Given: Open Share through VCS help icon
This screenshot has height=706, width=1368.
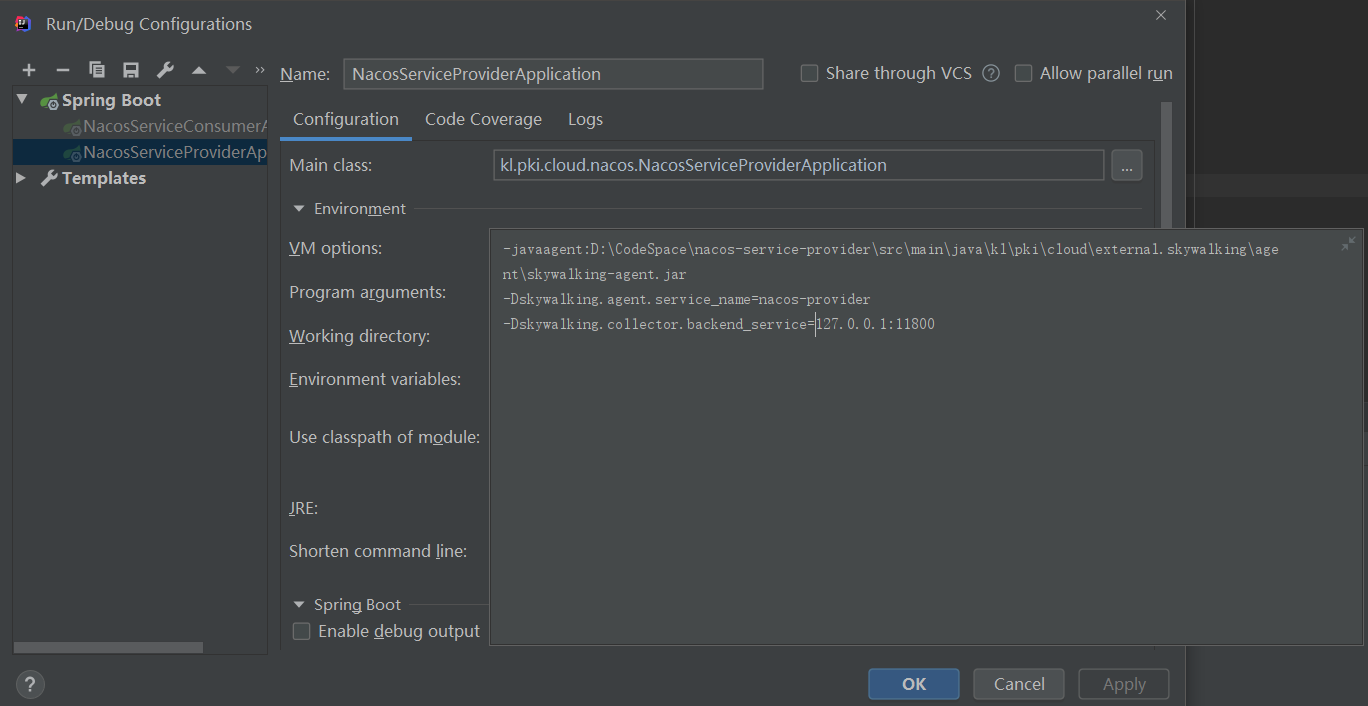Looking at the screenshot, I should [991, 73].
